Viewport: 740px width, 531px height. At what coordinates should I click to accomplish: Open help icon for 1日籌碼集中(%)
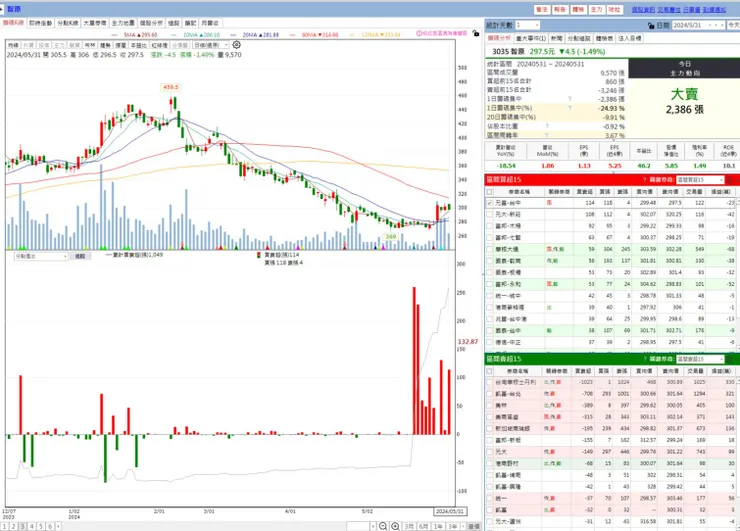[570, 108]
